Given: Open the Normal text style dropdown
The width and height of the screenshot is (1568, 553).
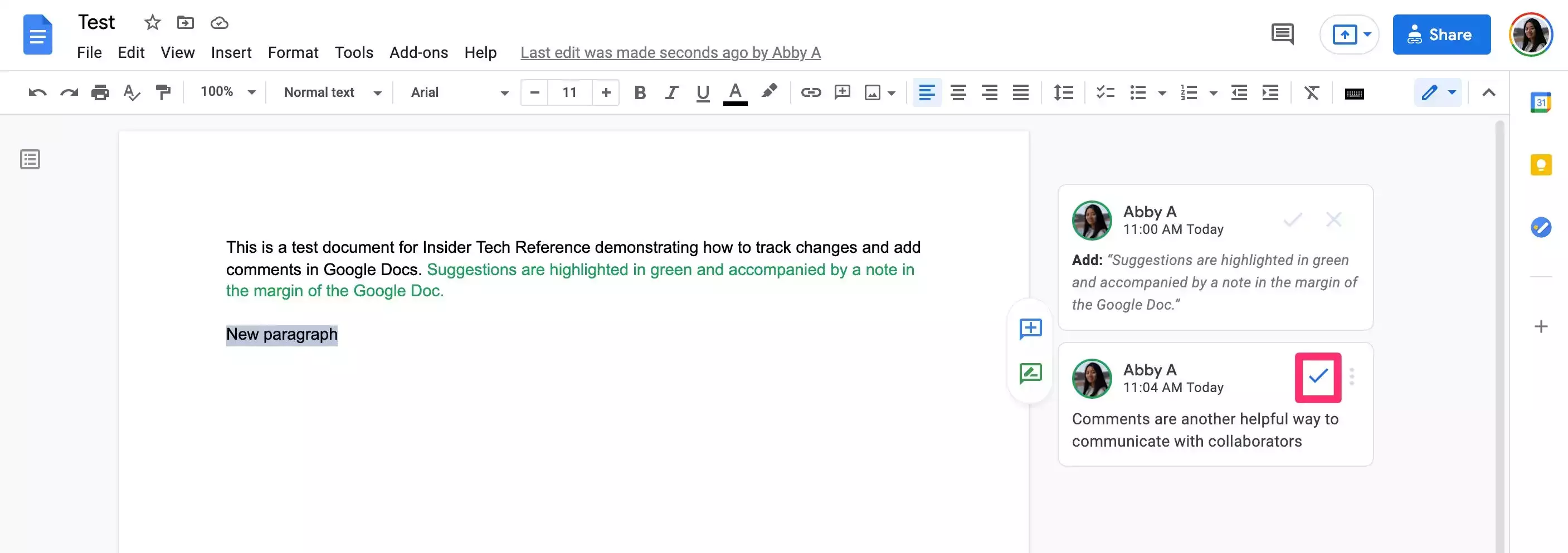Looking at the screenshot, I should tap(332, 92).
